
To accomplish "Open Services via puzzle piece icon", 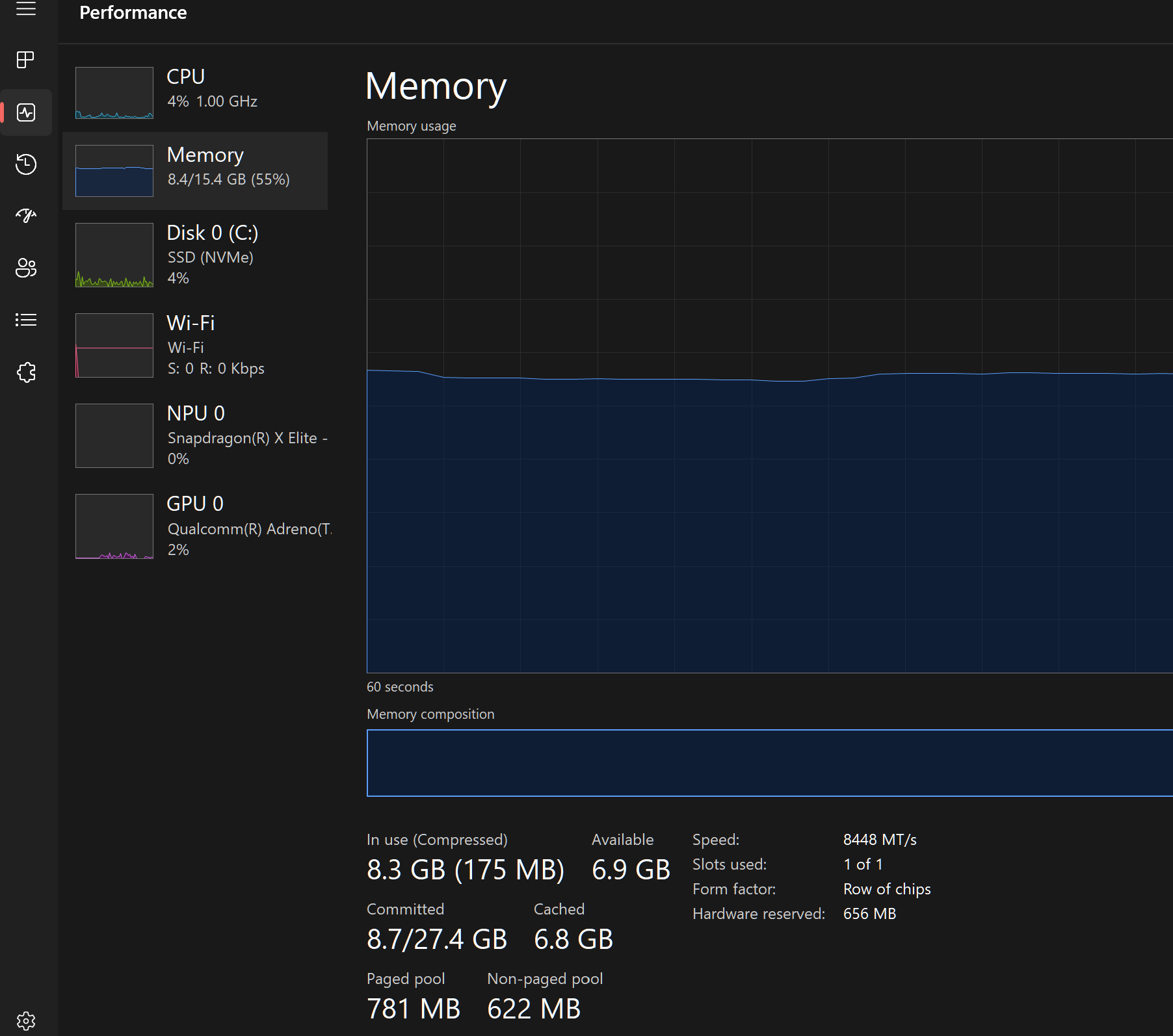I will click(26, 372).
